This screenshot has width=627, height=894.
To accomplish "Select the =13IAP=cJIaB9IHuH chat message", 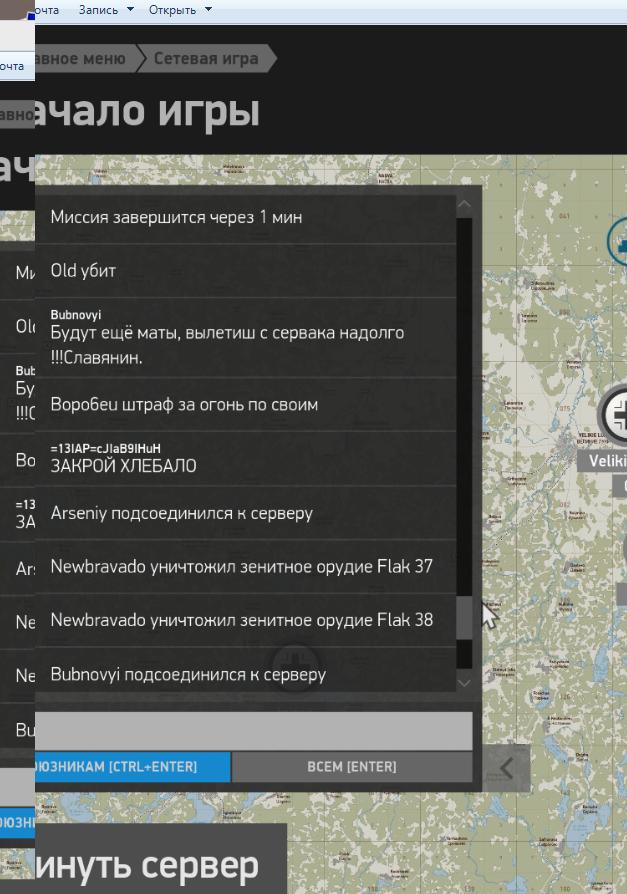I will [246, 458].
